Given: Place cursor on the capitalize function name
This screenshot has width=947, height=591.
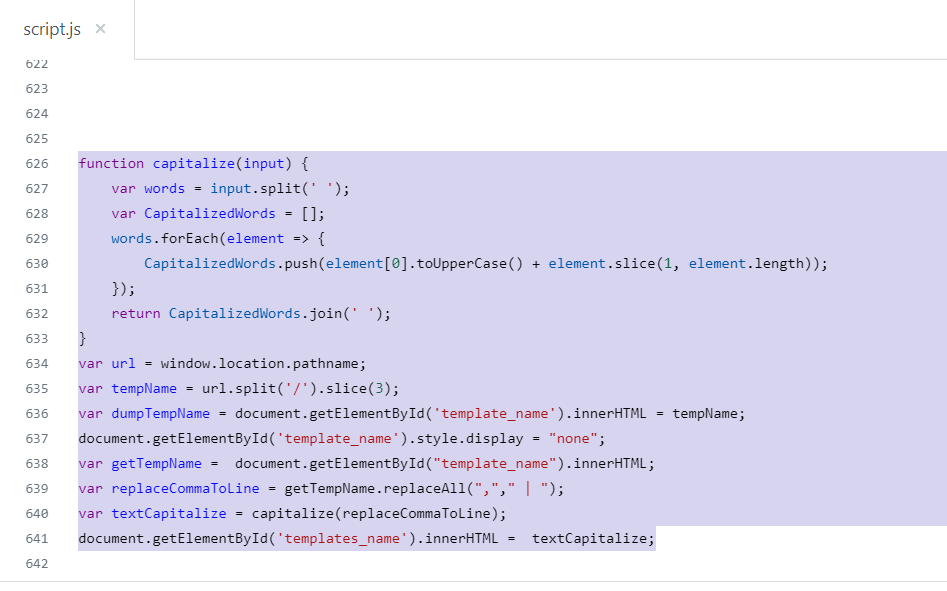Looking at the screenshot, I should pos(189,163).
